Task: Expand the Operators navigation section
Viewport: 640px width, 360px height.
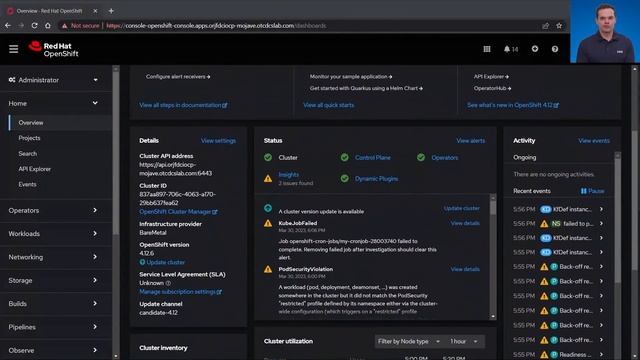Action: pyautogui.click(x=56, y=210)
